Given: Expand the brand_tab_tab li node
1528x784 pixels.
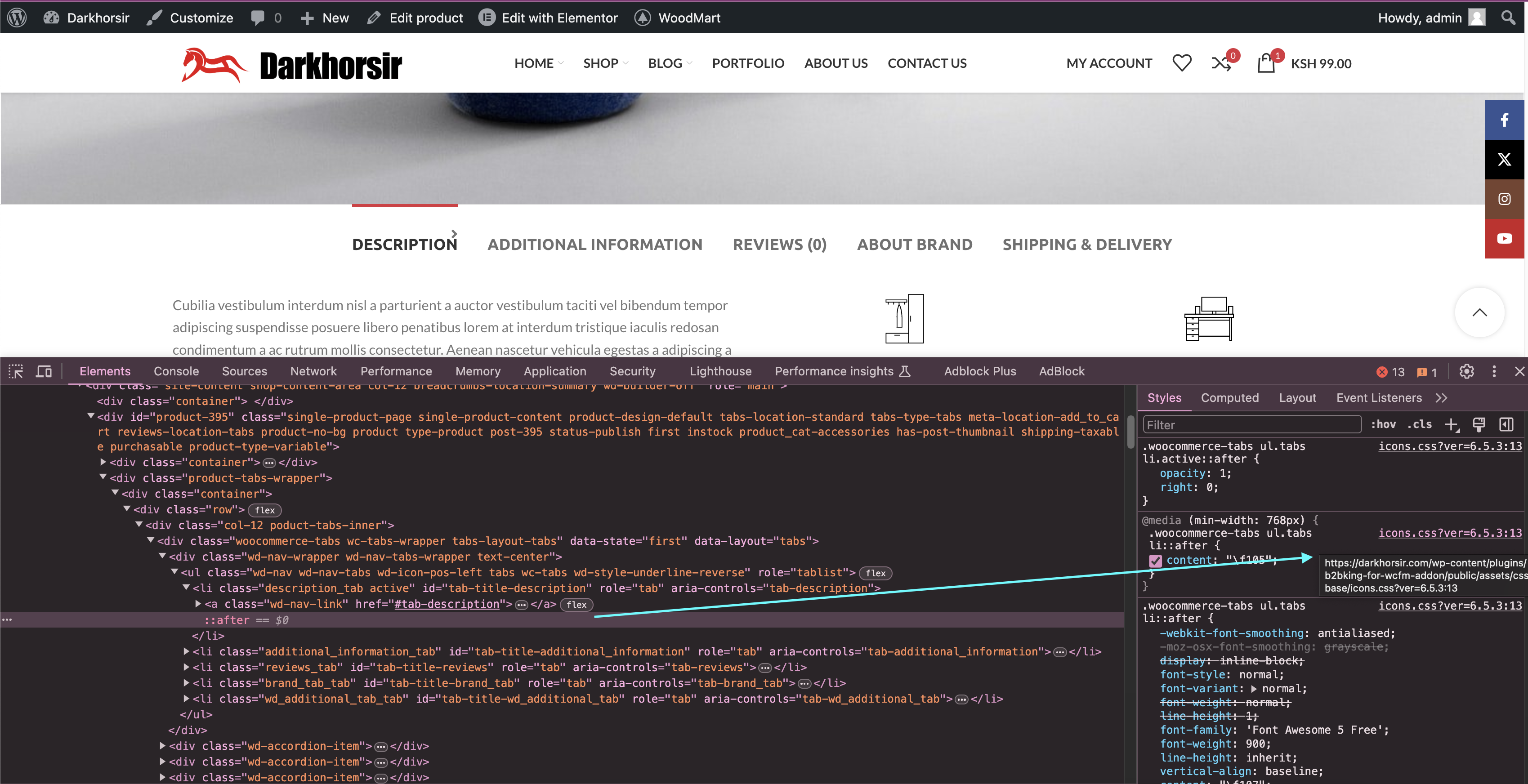Looking at the screenshot, I should coord(186,682).
